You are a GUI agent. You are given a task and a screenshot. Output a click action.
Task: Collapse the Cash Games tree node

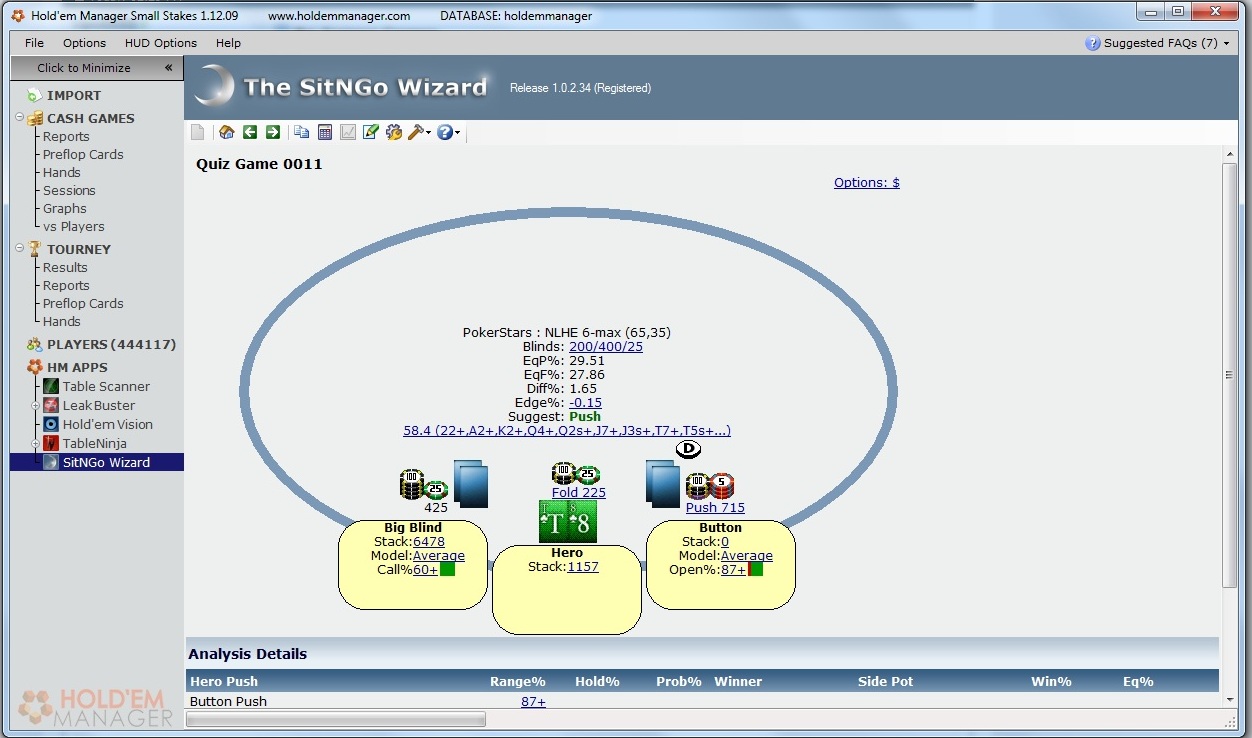pos(19,118)
